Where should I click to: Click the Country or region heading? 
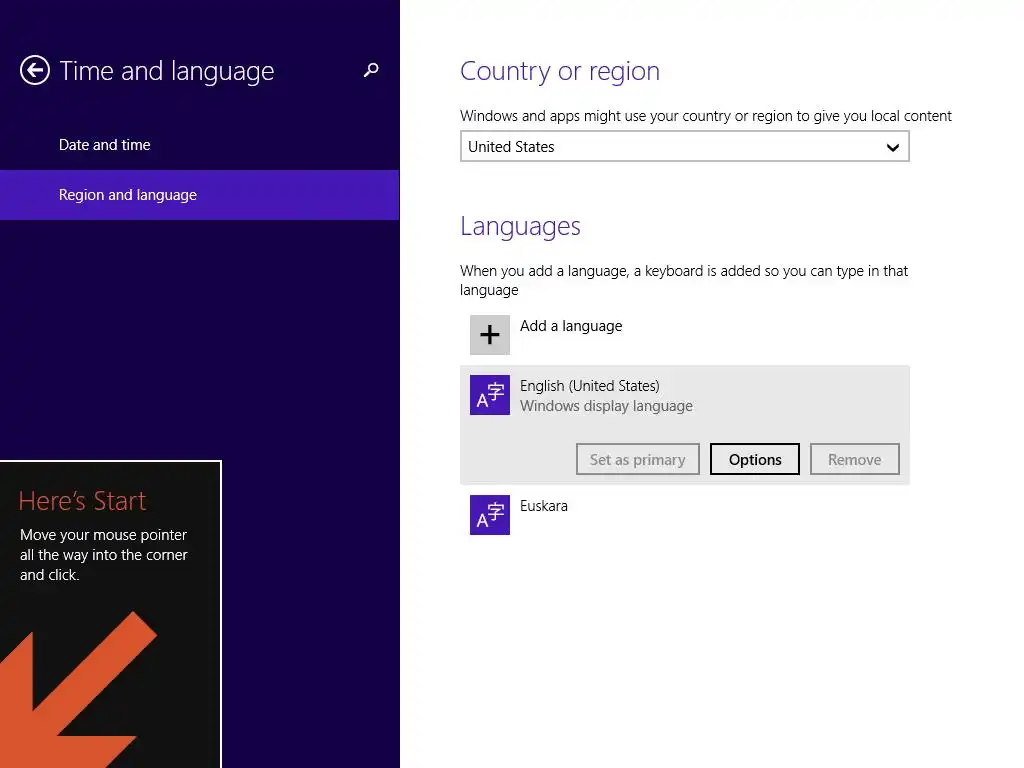pyautogui.click(x=560, y=71)
